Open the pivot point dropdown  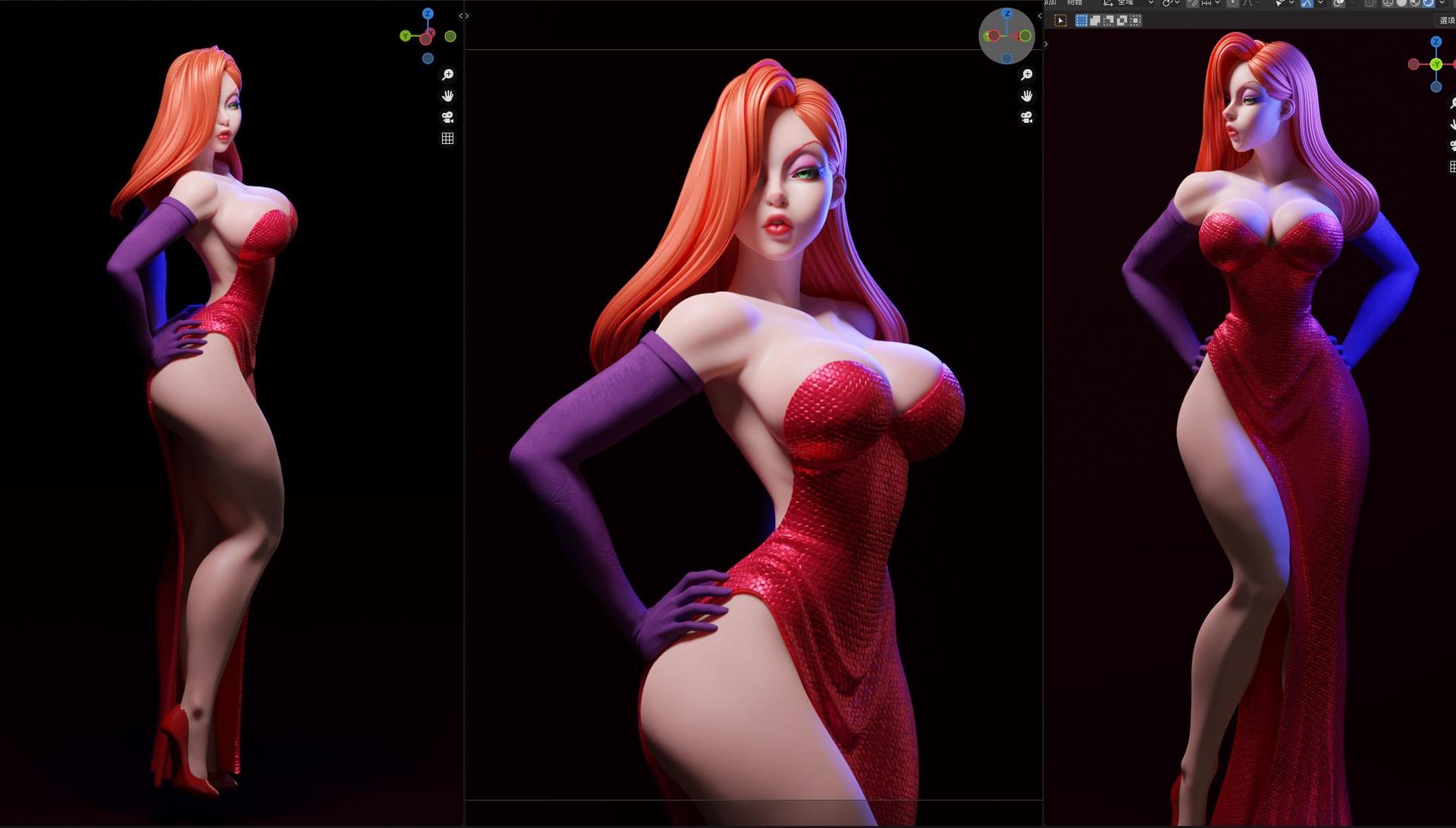(1171, 2)
